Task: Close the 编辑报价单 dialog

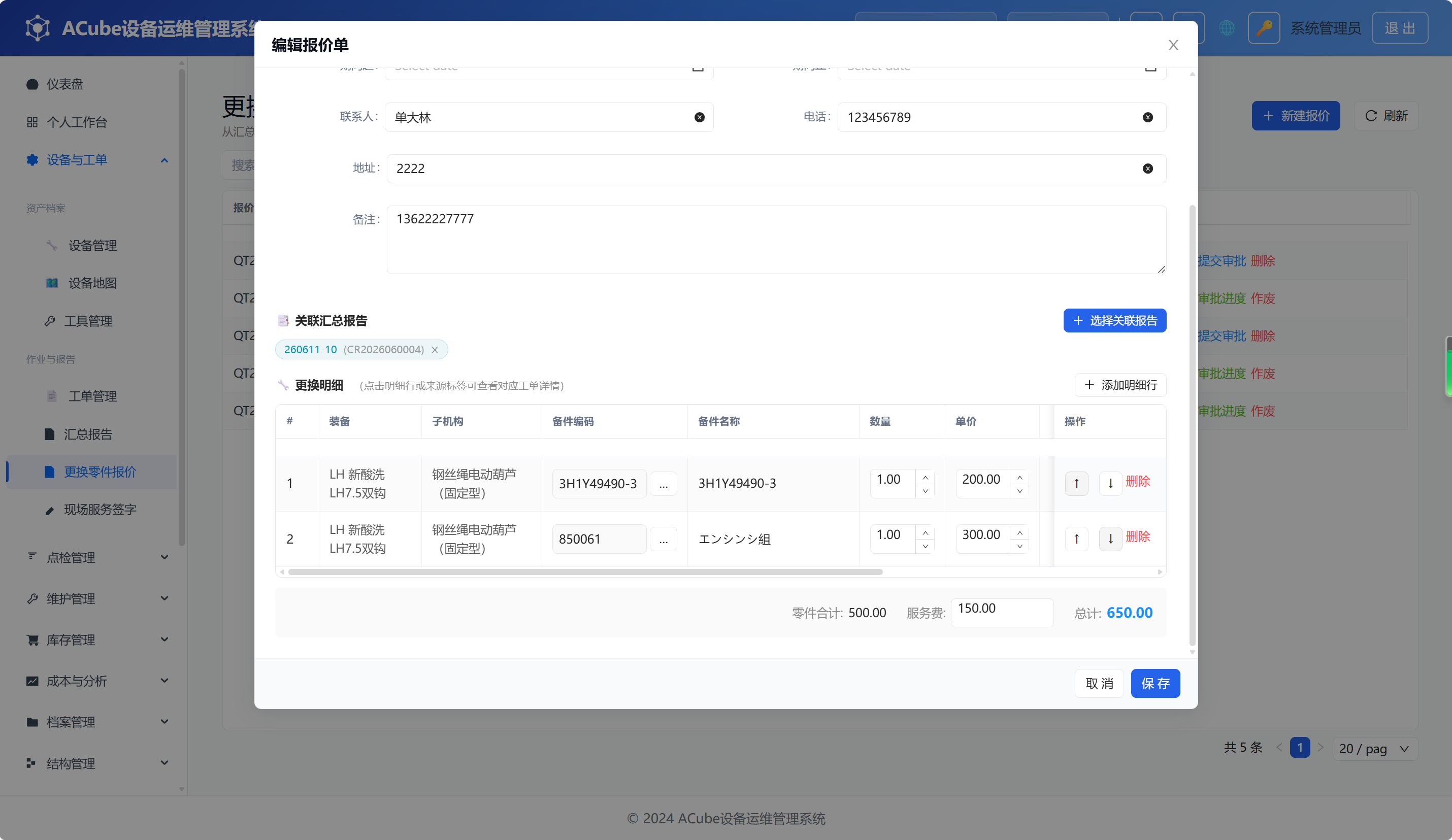Action: (1173, 45)
